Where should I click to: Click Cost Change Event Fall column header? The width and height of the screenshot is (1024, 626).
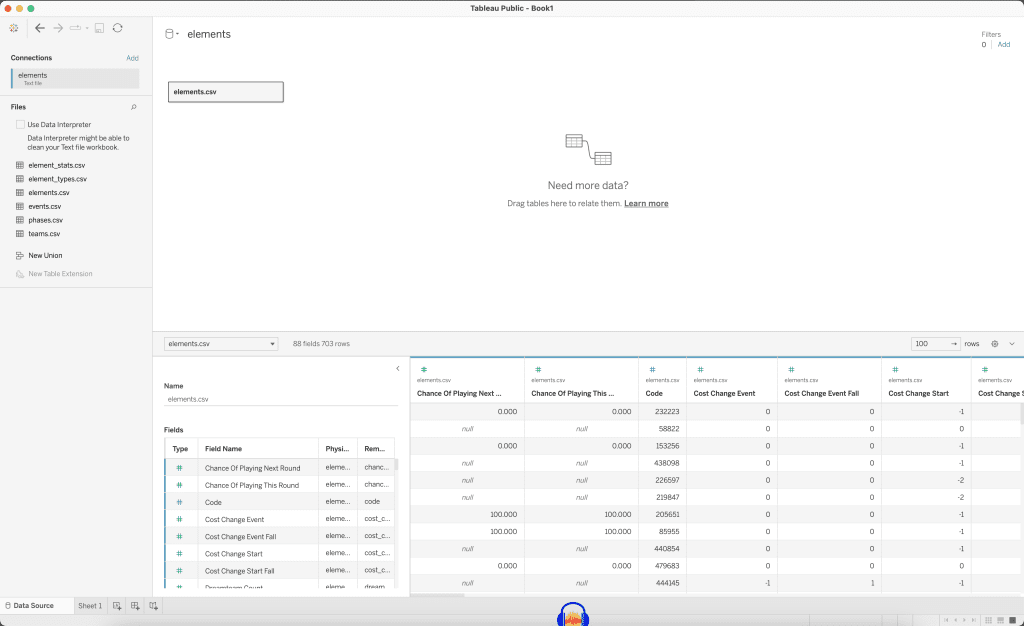coord(822,394)
